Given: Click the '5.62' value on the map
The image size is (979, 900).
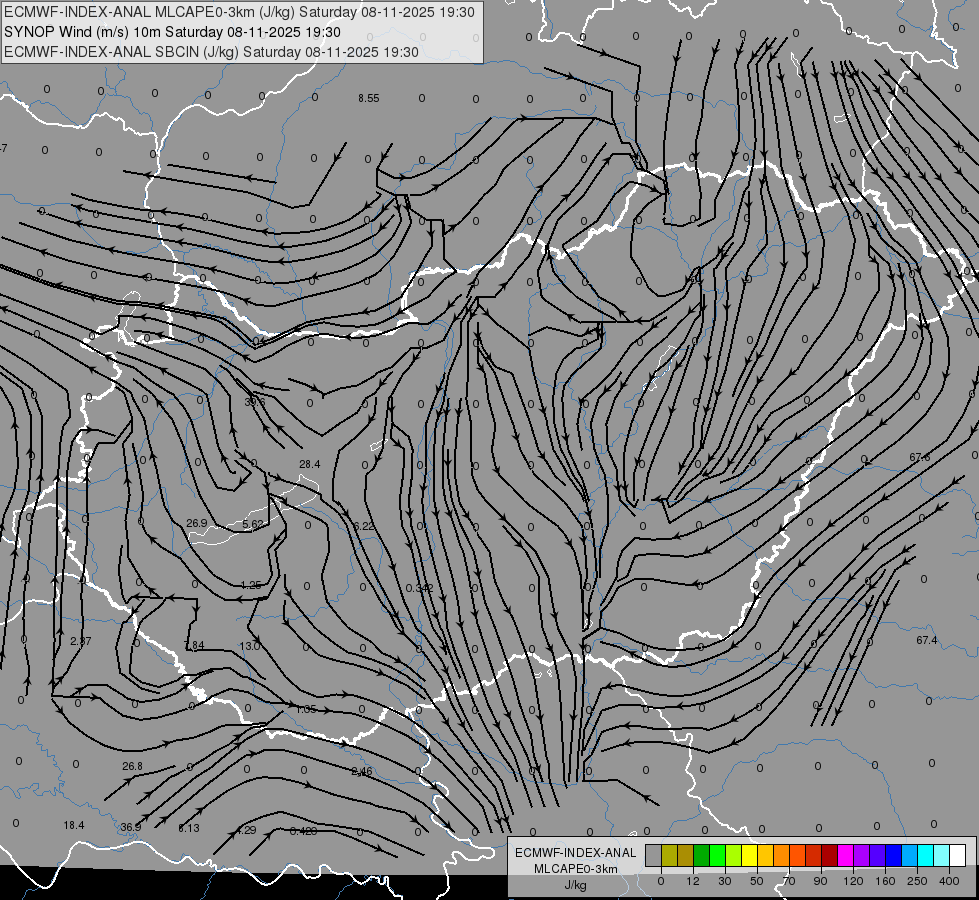Looking at the screenshot, I should coord(253,524).
